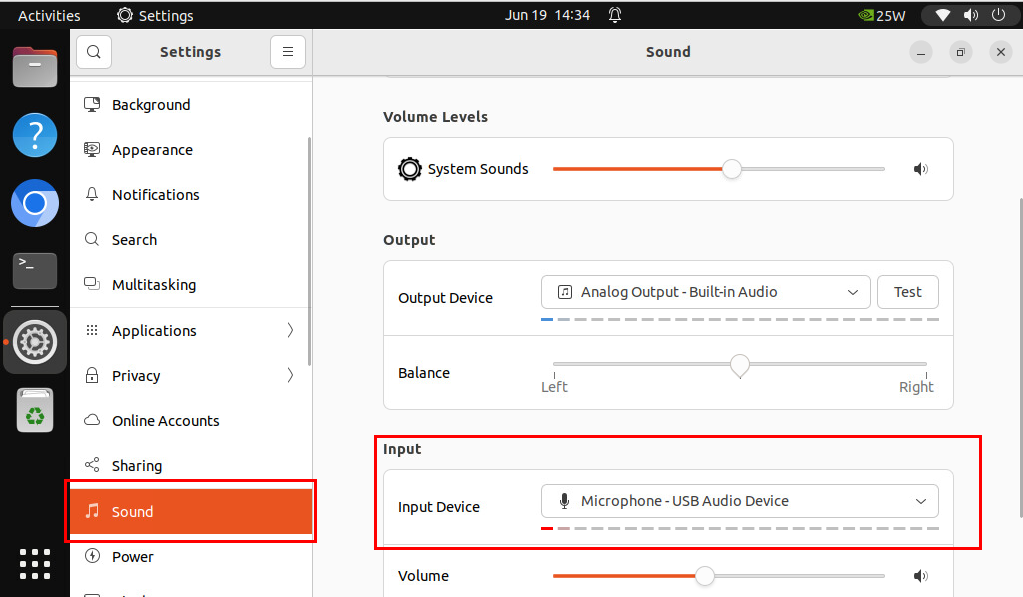Expand the Output Device dropdown
1023x597 pixels.
tap(705, 292)
